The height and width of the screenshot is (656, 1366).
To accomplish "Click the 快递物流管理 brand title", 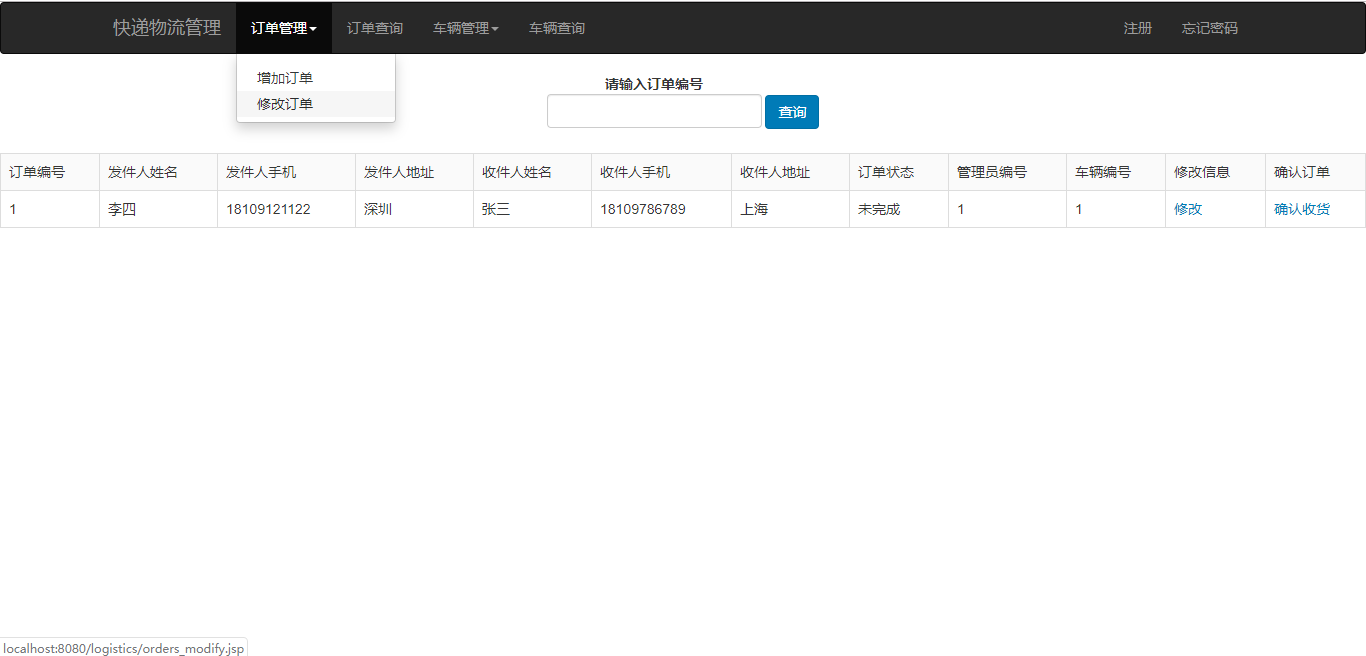I will coord(167,28).
